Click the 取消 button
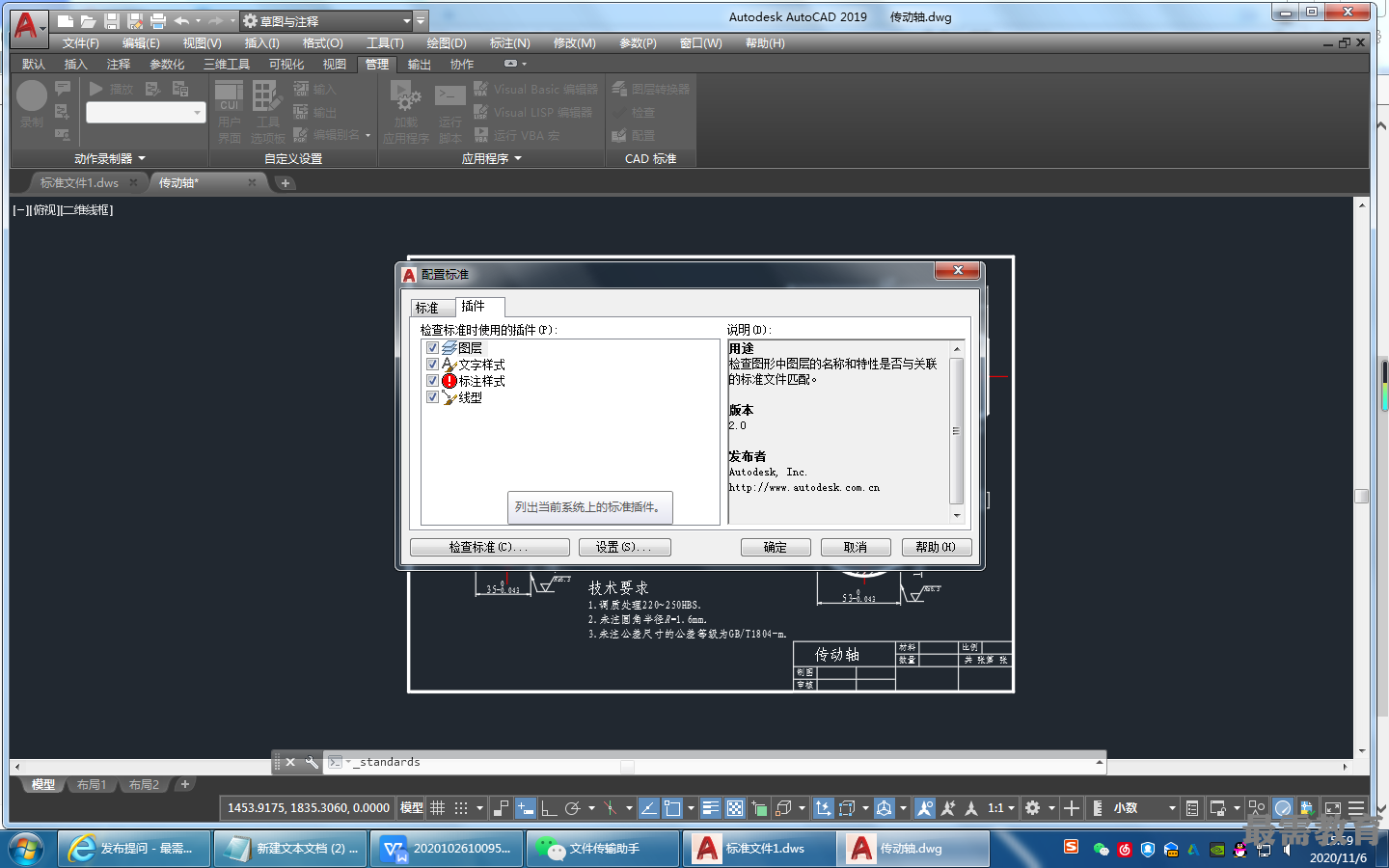1389x868 pixels. point(856,547)
